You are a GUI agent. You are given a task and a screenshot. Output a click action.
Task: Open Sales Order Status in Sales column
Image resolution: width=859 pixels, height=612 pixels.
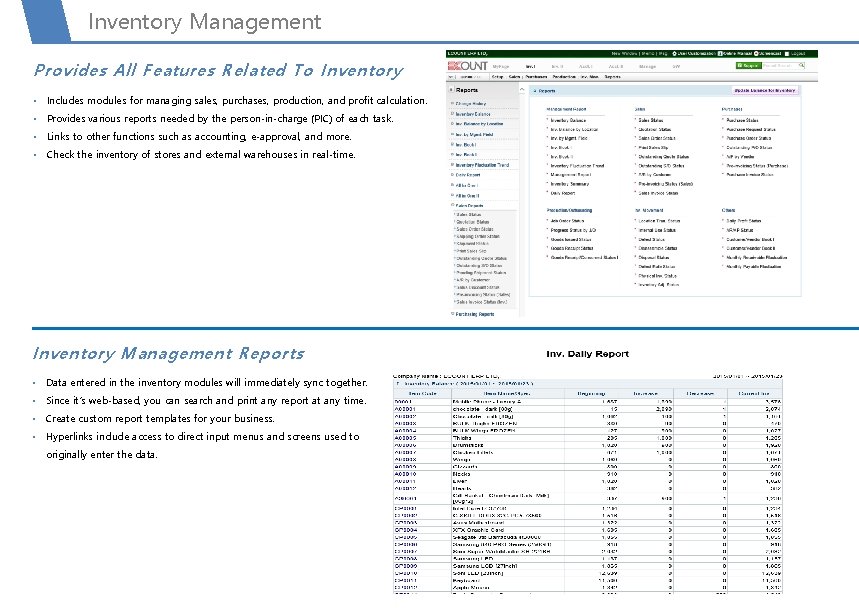pyautogui.click(x=656, y=138)
